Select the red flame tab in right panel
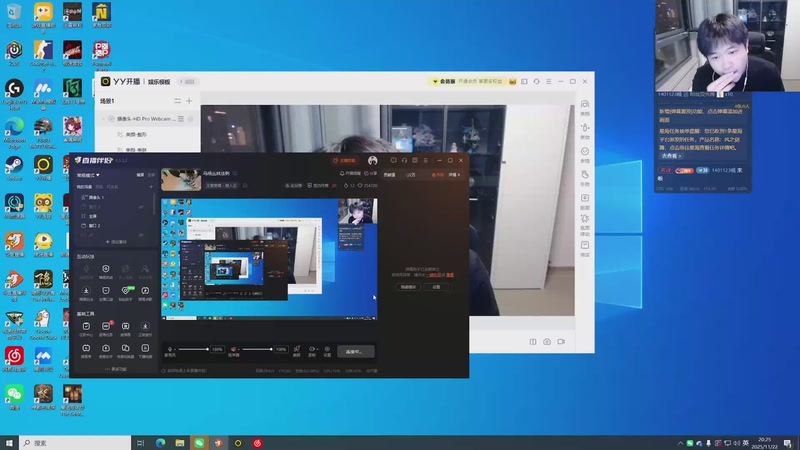Image resolution: width=800 pixels, height=450 pixels. click(438, 175)
